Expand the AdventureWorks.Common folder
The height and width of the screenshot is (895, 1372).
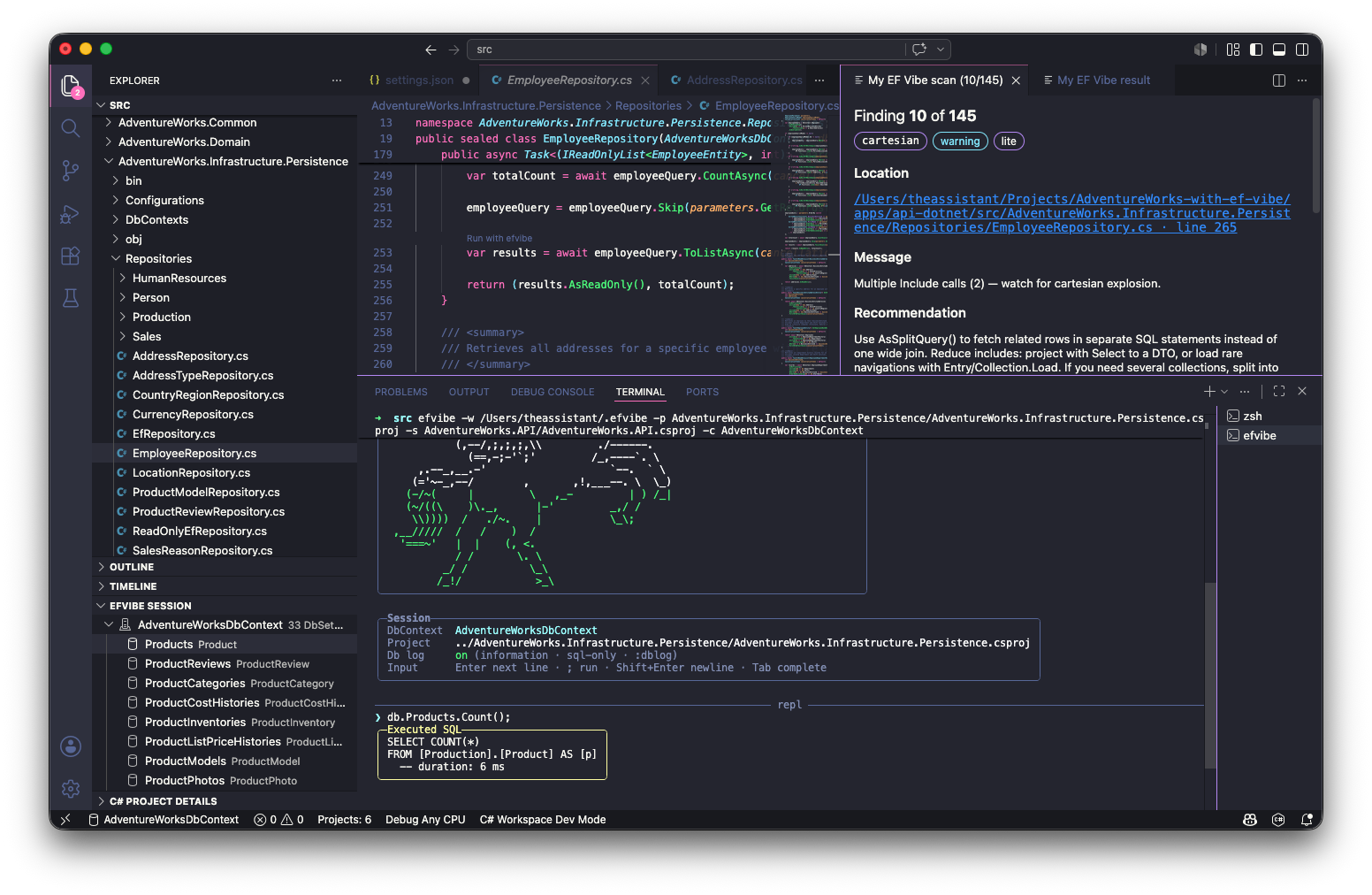pyautogui.click(x=109, y=122)
